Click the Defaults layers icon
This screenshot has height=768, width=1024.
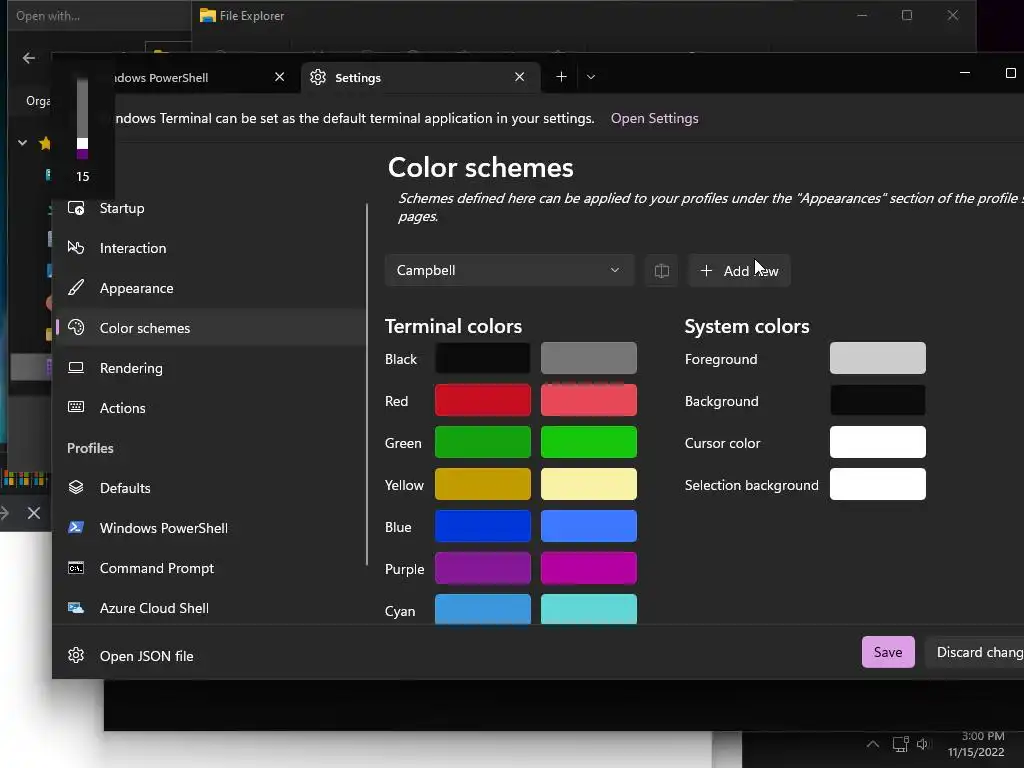click(76, 487)
